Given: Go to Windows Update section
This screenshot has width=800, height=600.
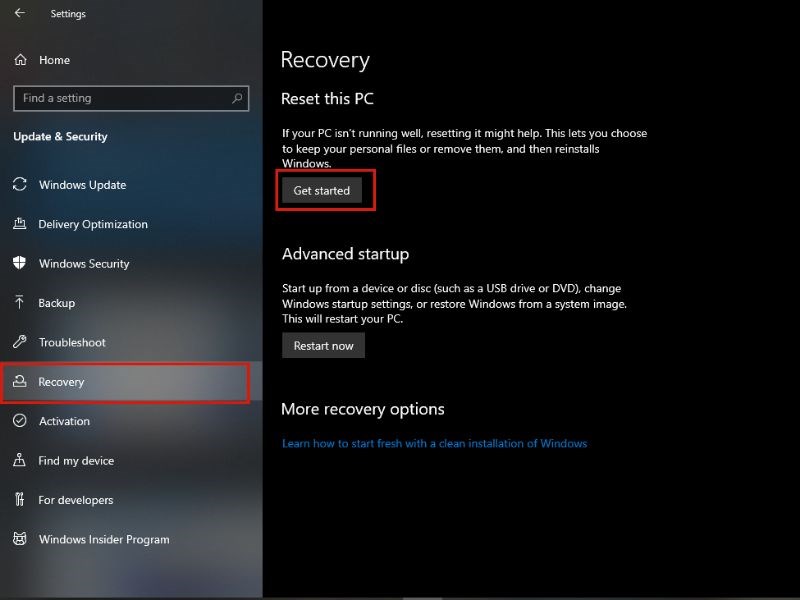Looking at the screenshot, I should [82, 185].
